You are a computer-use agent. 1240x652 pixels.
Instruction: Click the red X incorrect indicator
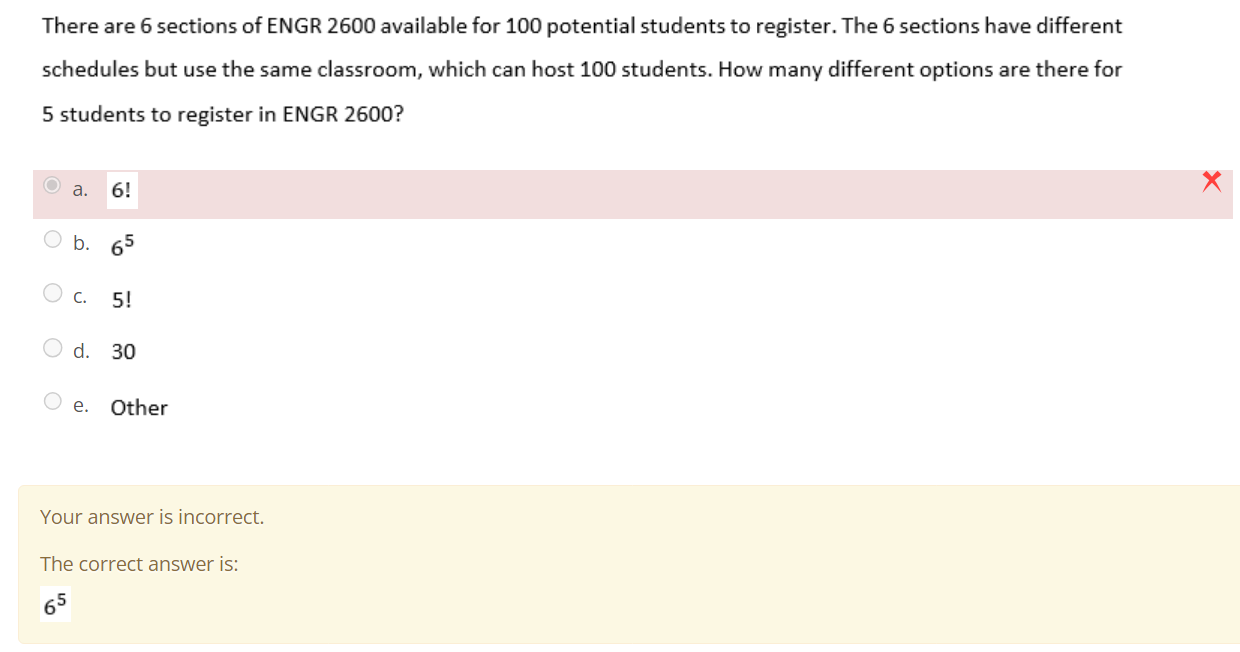[x=1212, y=182]
